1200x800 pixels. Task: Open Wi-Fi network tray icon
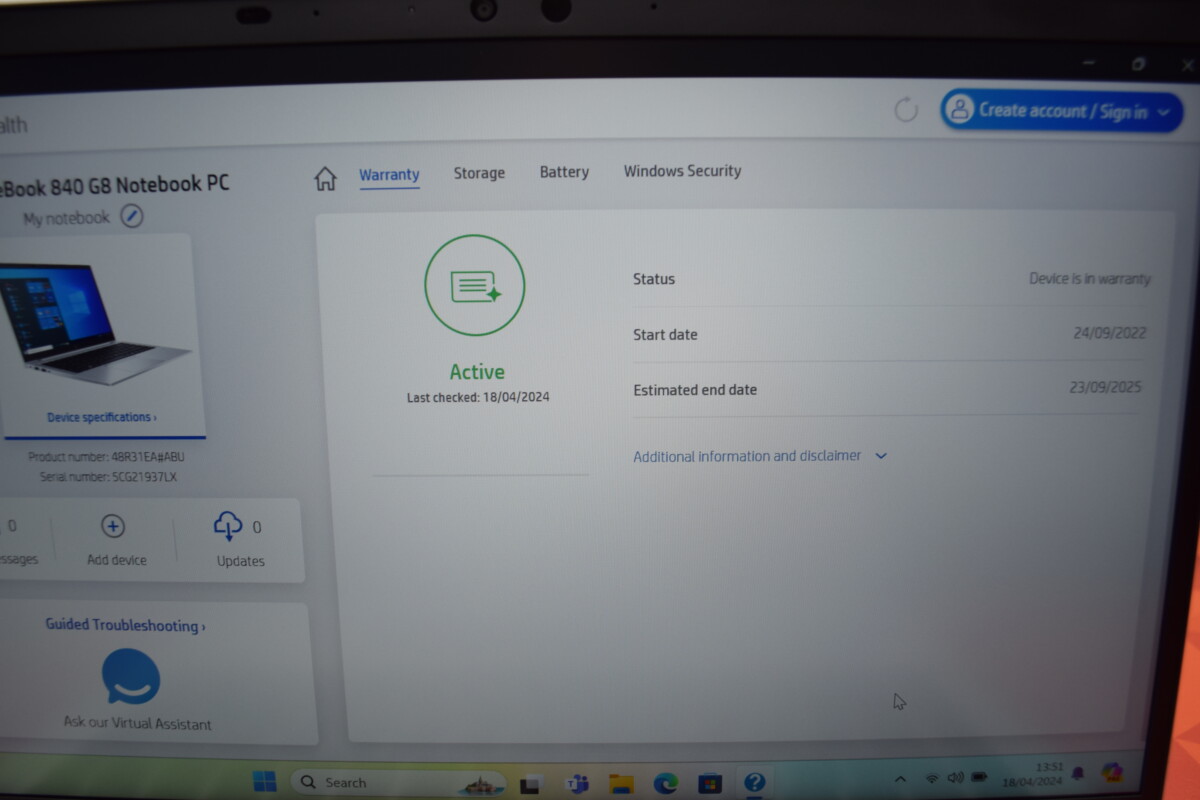[932, 778]
